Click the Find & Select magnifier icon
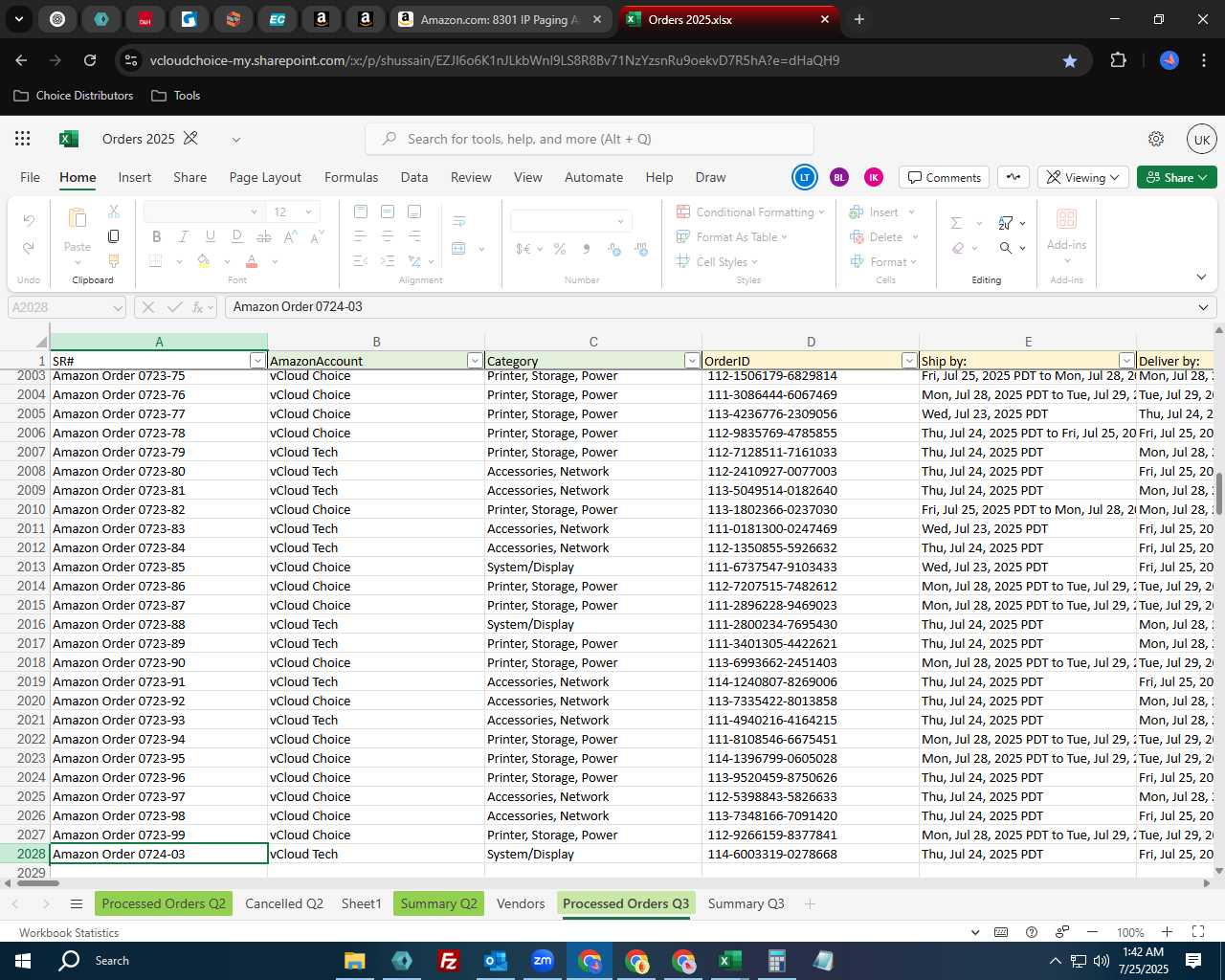 point(1006,248)
